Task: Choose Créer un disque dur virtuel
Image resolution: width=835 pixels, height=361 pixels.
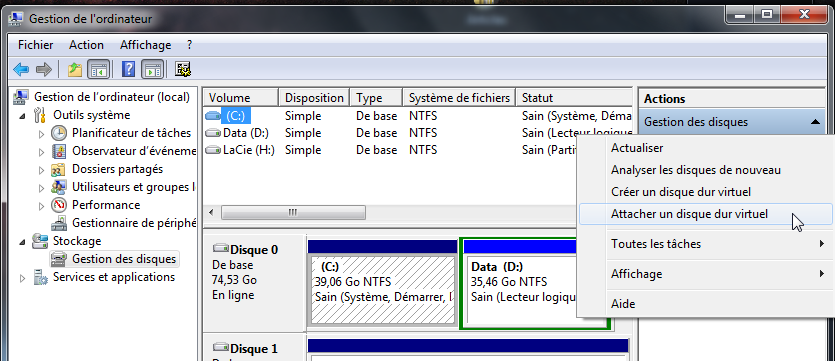Action: (x=706, y=192)
